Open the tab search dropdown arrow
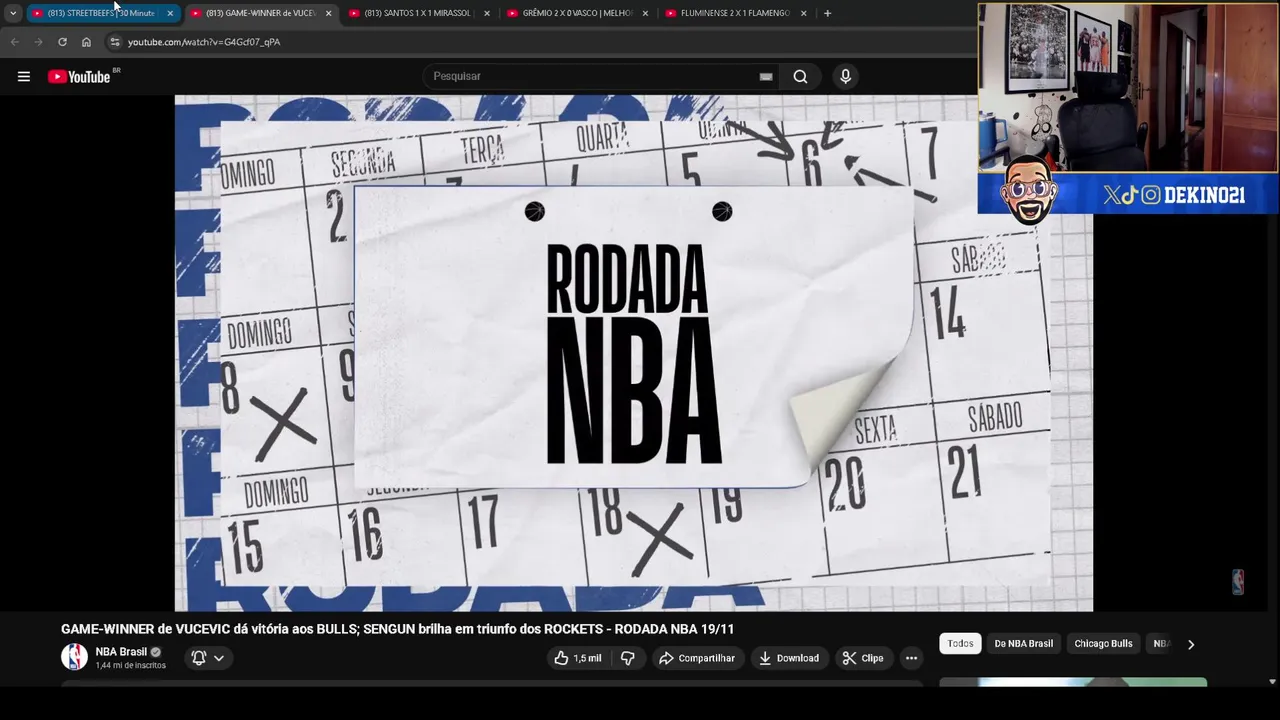Viewport: 1280px width, 720px height. click(12, 13)
